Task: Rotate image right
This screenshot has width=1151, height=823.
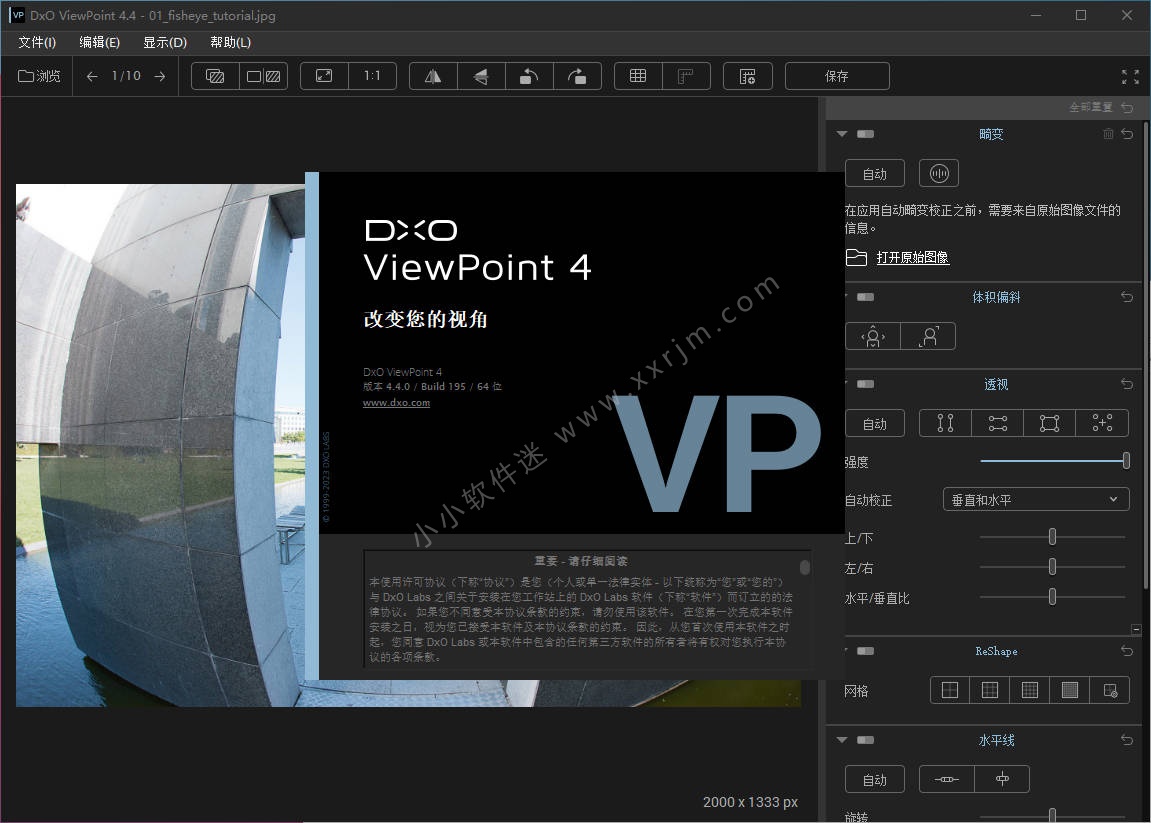Action: click(x=578, y=76)
